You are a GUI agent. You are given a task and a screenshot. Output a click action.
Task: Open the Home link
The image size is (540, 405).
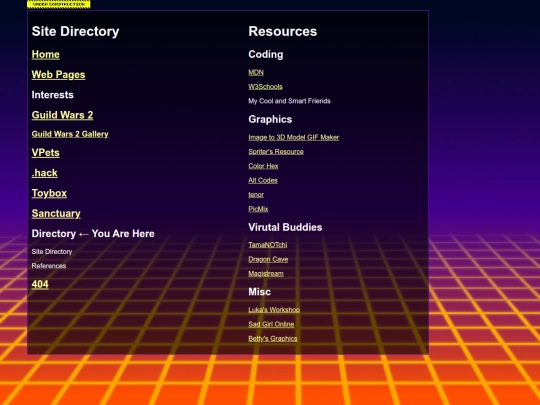45,54
